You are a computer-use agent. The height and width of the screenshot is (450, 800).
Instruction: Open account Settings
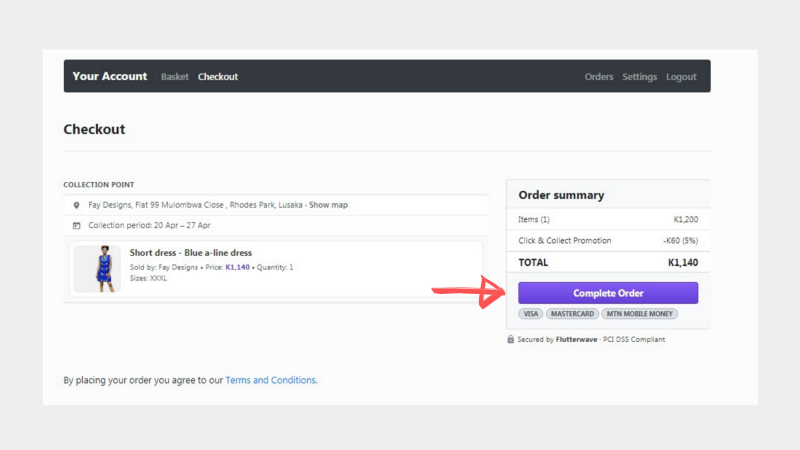(639, 77)
